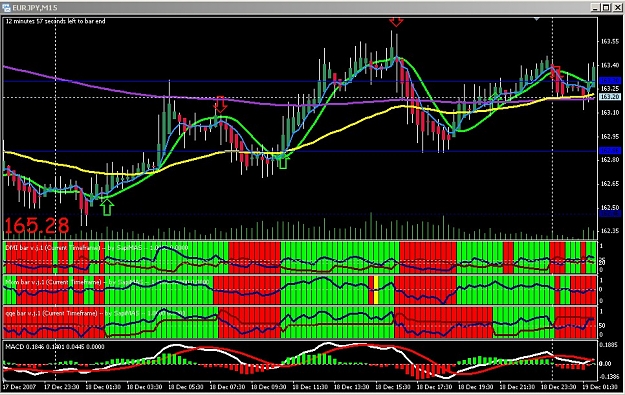Click the 18 Dec 17:30 time label
625x395 pixels.
coord(434,387)
